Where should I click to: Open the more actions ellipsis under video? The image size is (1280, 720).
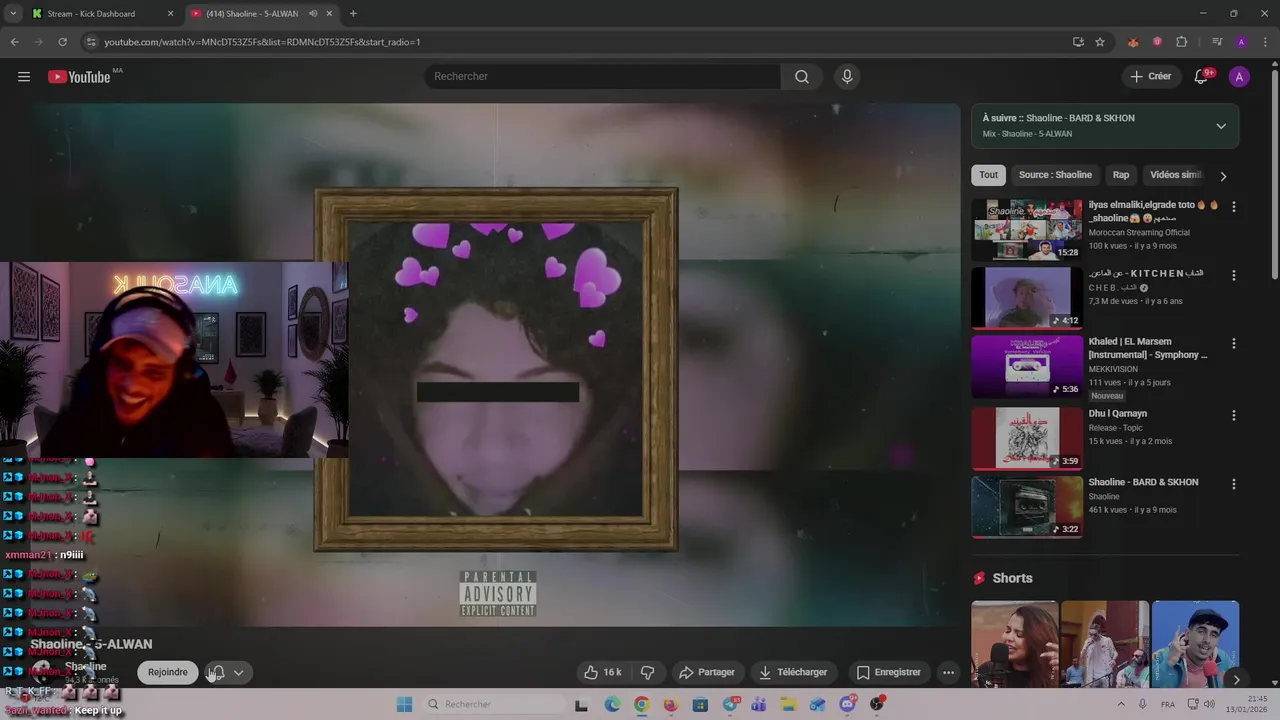click(948, 672)
